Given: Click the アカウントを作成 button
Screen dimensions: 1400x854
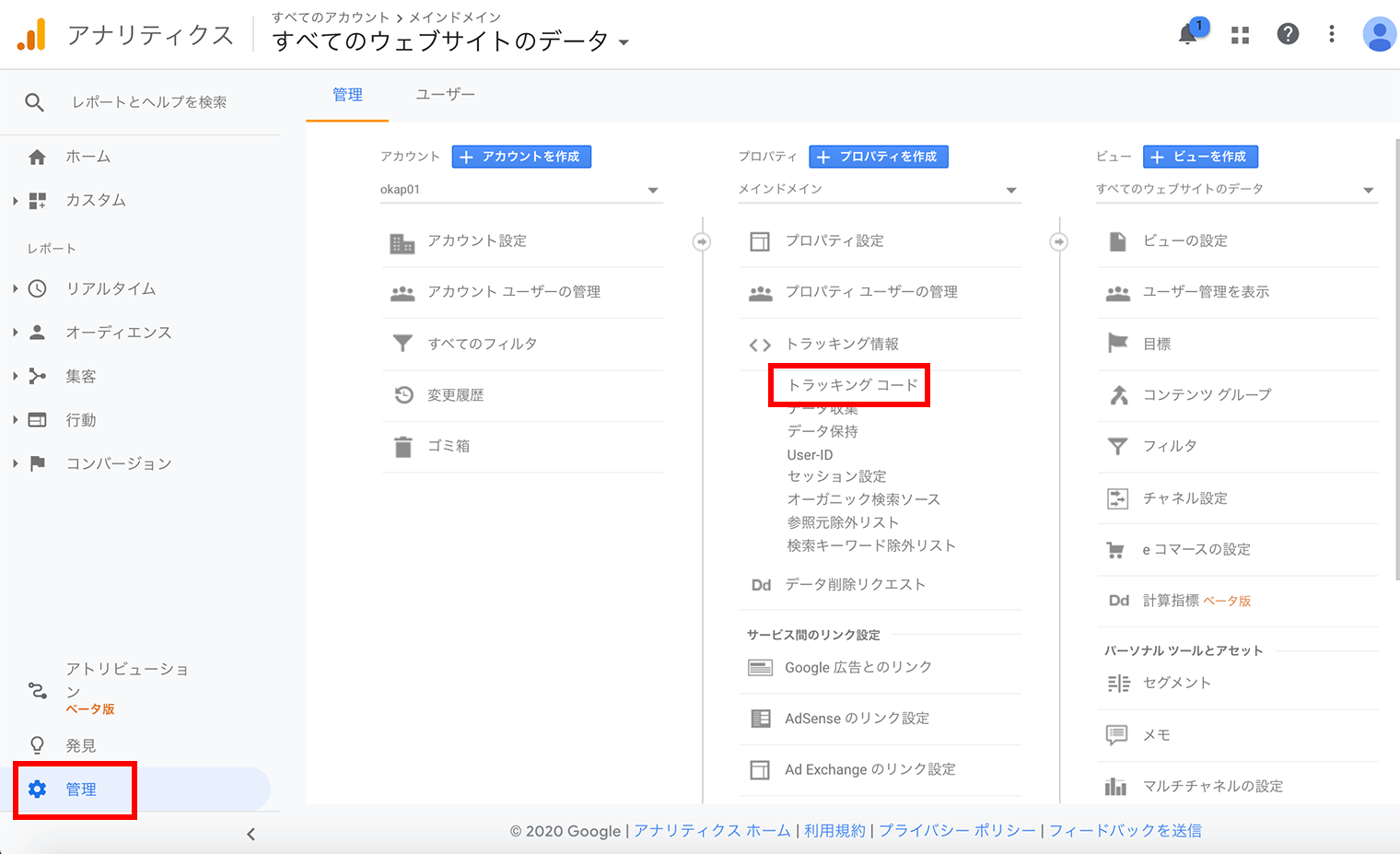Looking at the screenshot, I should 521,157.
